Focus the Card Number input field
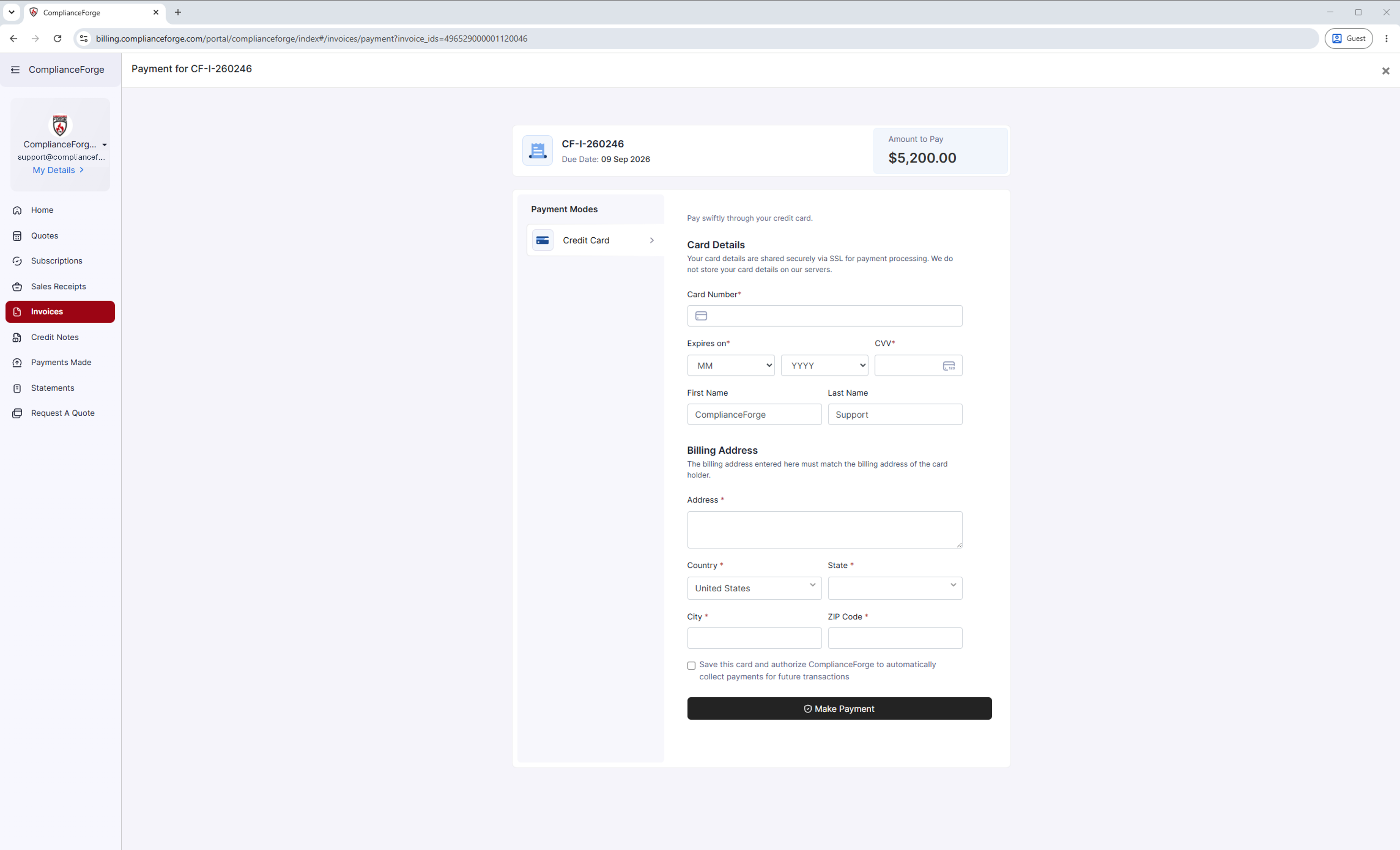Viewport: 1400px width, 850px height. 824,316
